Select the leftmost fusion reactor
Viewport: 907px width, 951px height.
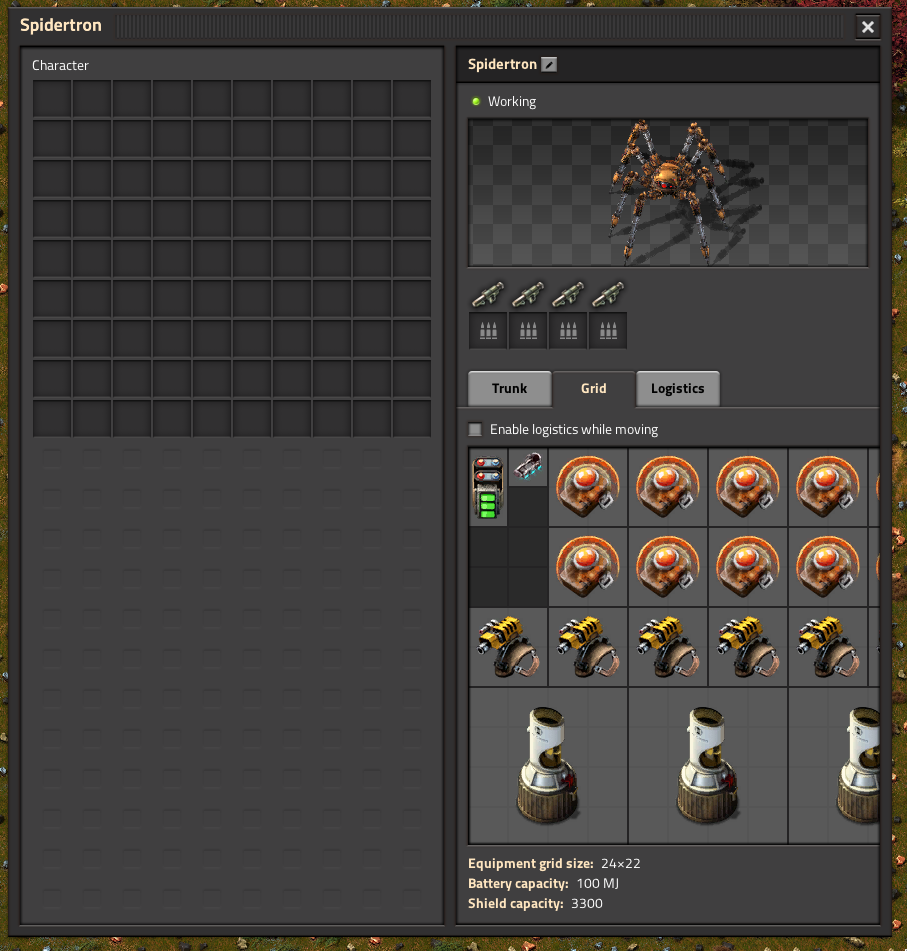click(548, 765)
